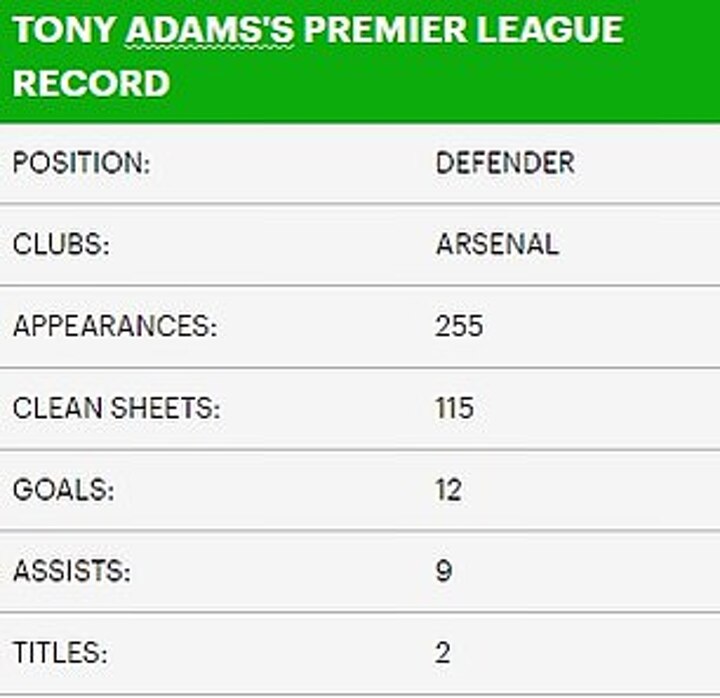Screen dimensions: 720x698
Task: Click the 2 titles value
Action: click(443, 654)
